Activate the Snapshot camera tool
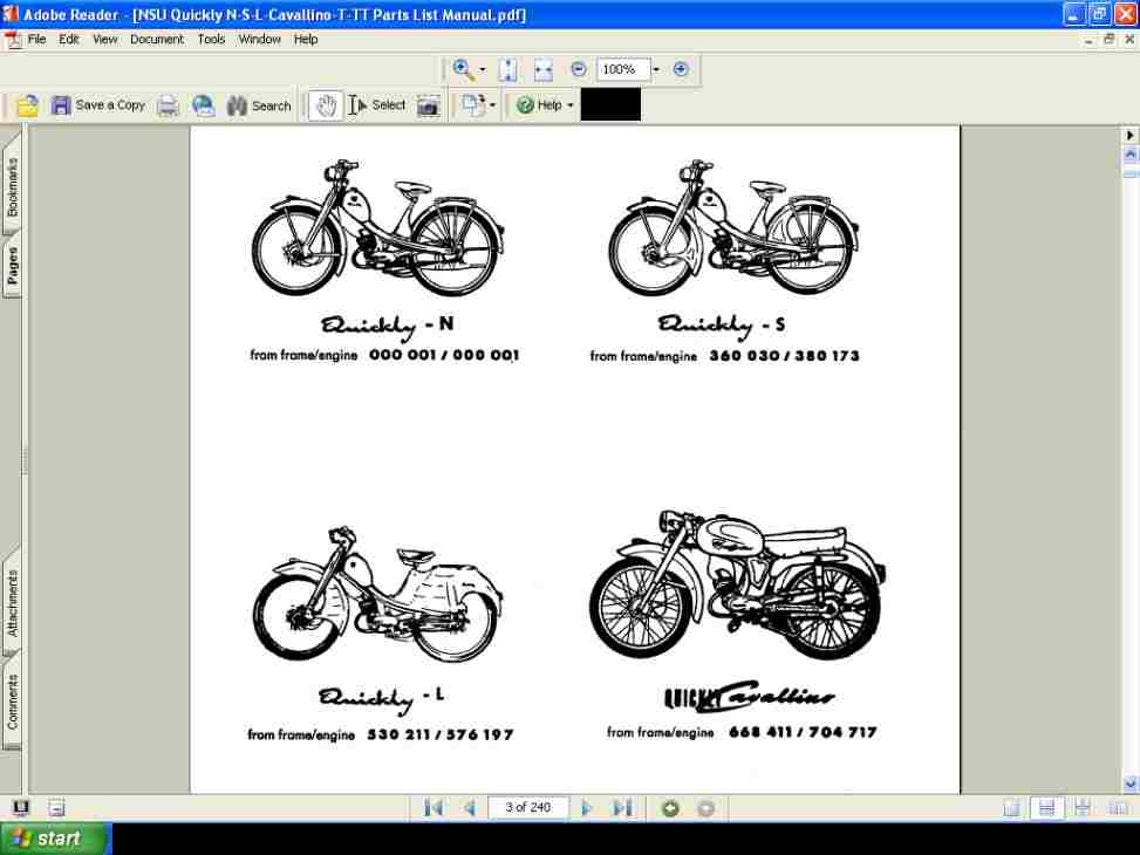This screenshot has height=855, width=1140. coord(427,104)
